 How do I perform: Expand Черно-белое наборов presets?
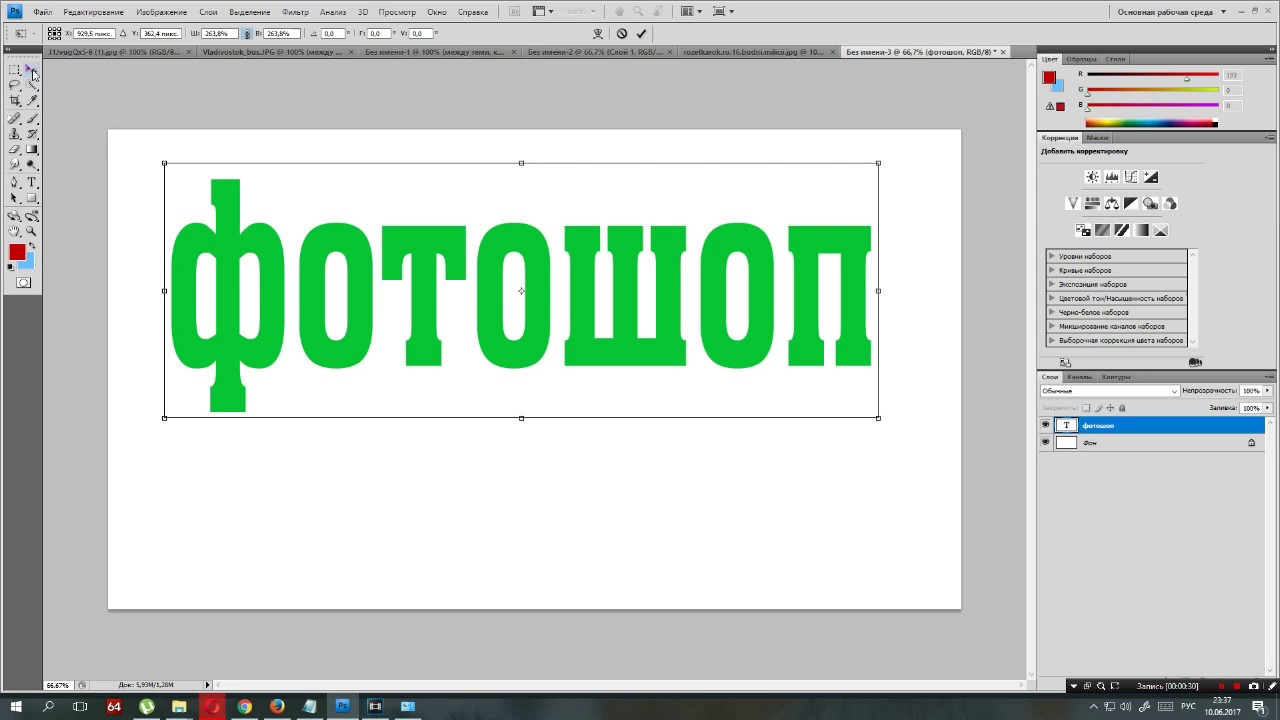(x=1052, y=312)
